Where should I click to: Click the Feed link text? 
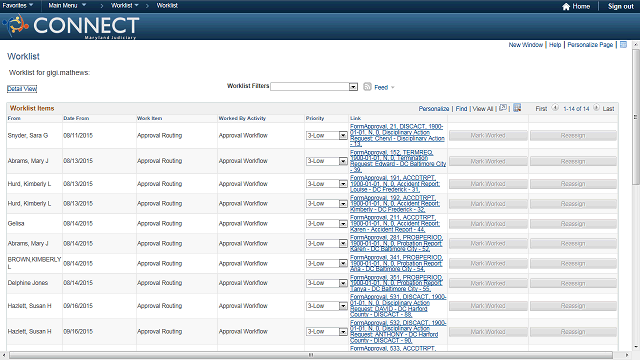[381, 87]
